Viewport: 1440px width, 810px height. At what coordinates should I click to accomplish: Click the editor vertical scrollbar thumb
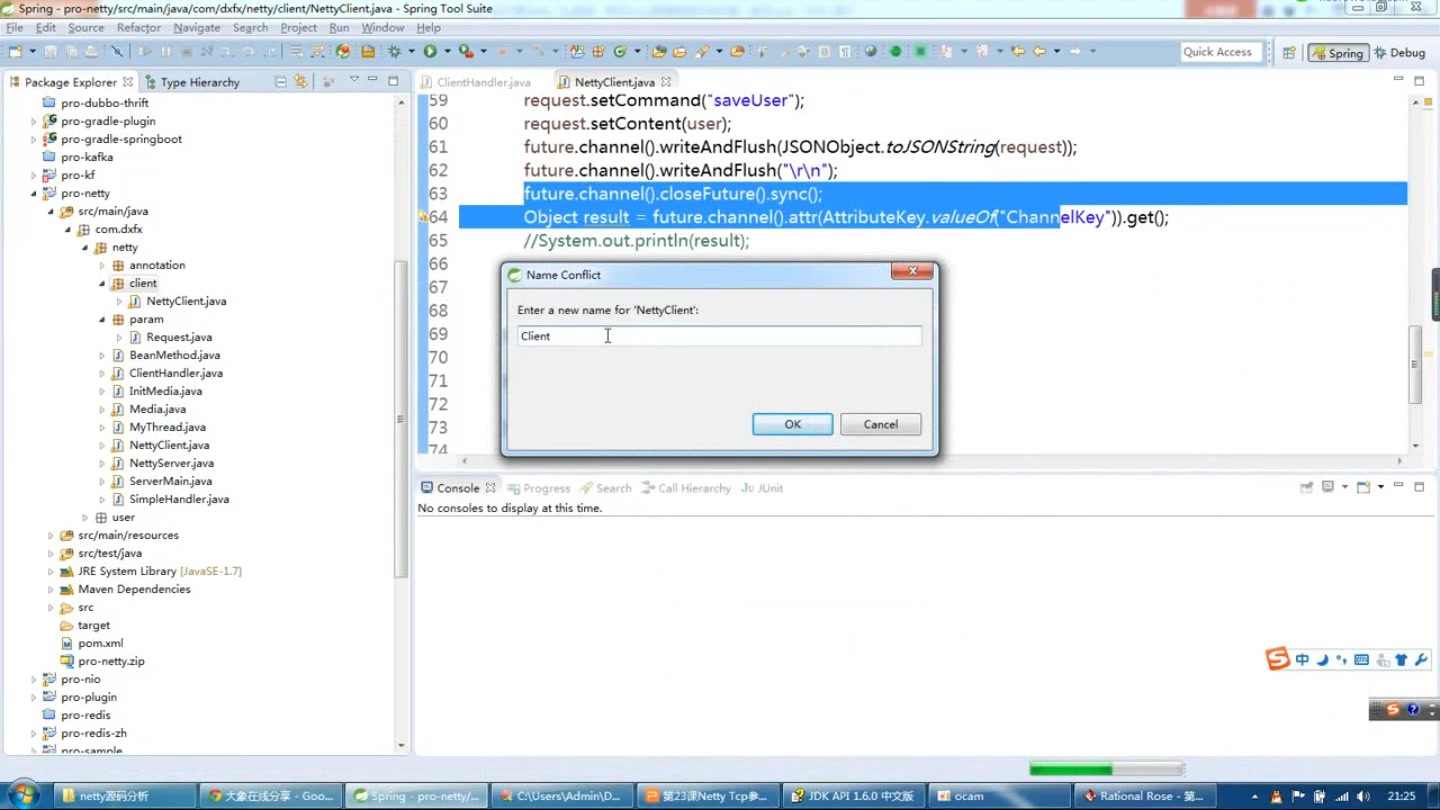[x=1415, y=366]
